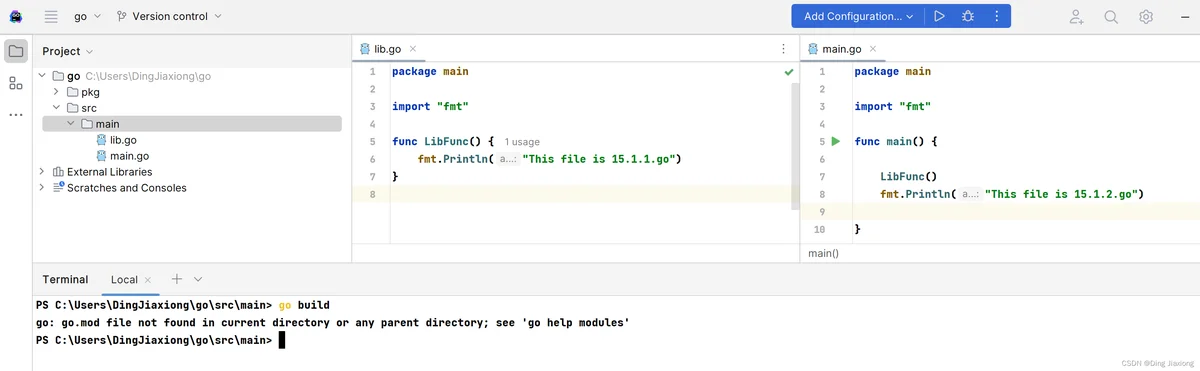1200x371 pixels.
Task: Close the lib.go tab
Action: [x=413, y=48]
